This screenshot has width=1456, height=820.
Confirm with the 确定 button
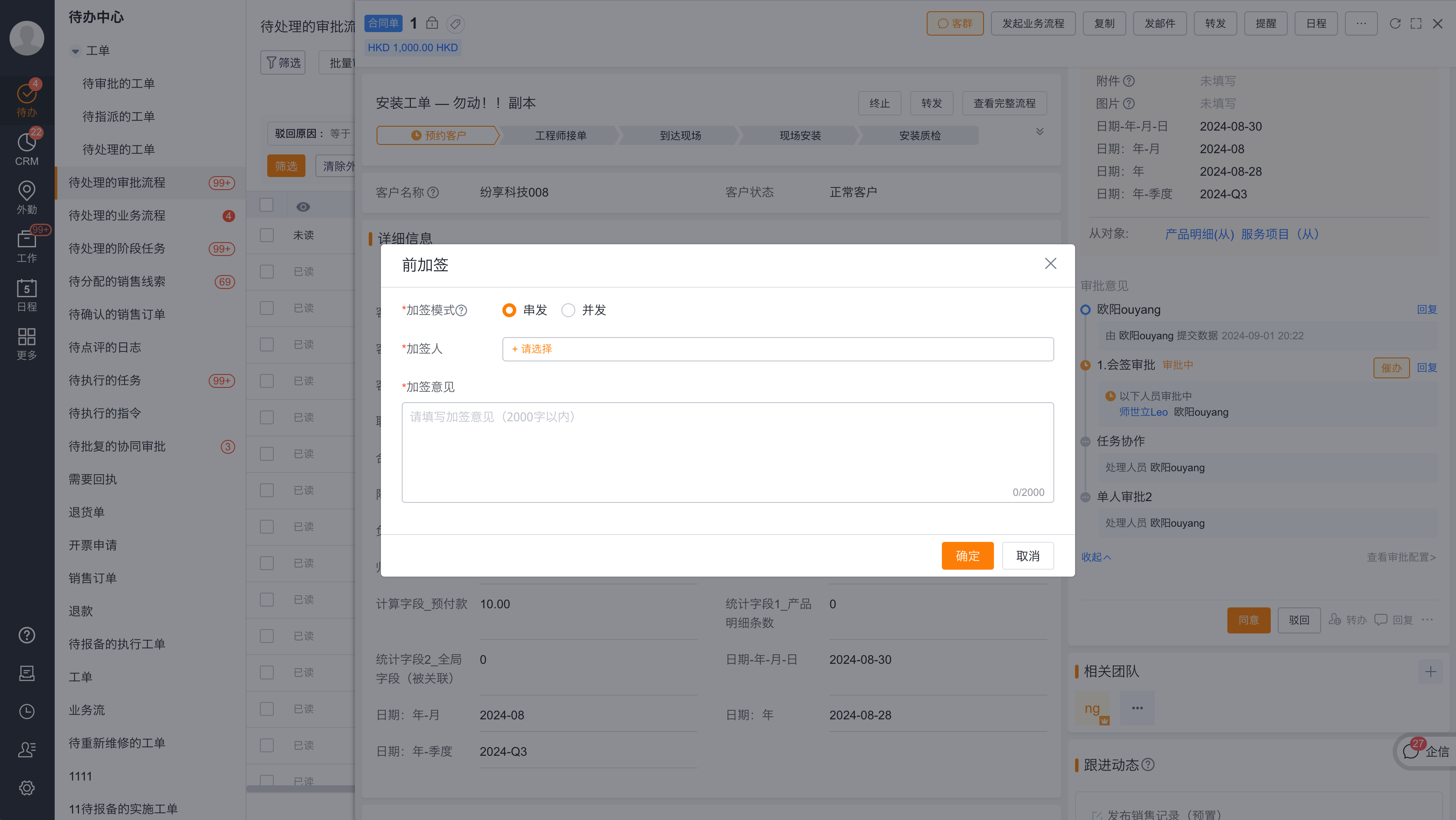[x=967, y=556]
